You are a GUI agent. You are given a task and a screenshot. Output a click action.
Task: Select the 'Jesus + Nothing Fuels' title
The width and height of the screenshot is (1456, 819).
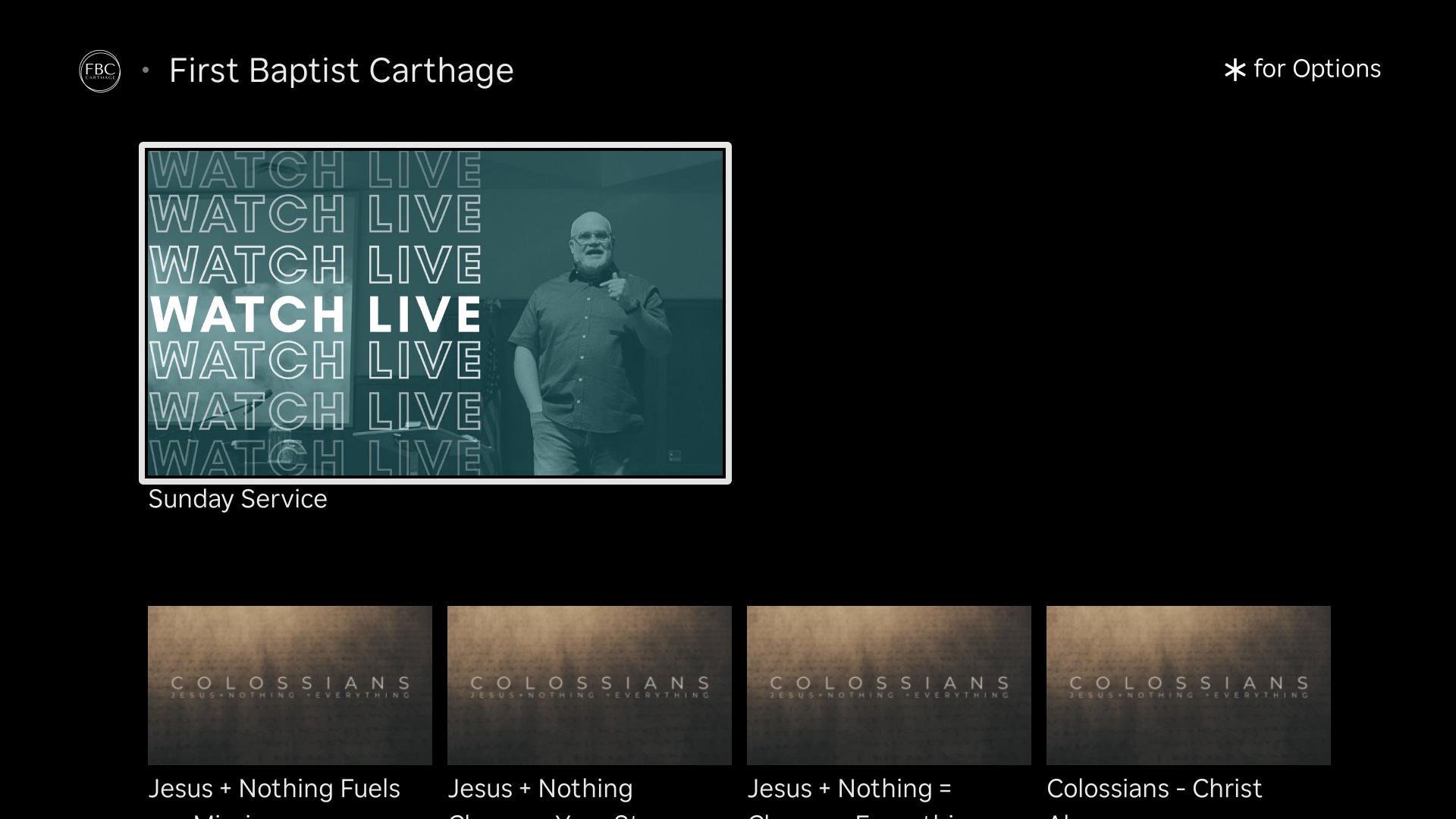(x=274, y=789)
